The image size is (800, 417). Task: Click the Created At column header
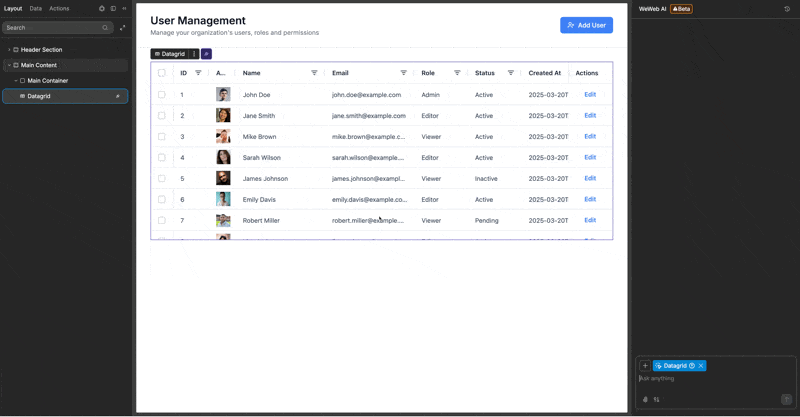[x=544, y=73]
